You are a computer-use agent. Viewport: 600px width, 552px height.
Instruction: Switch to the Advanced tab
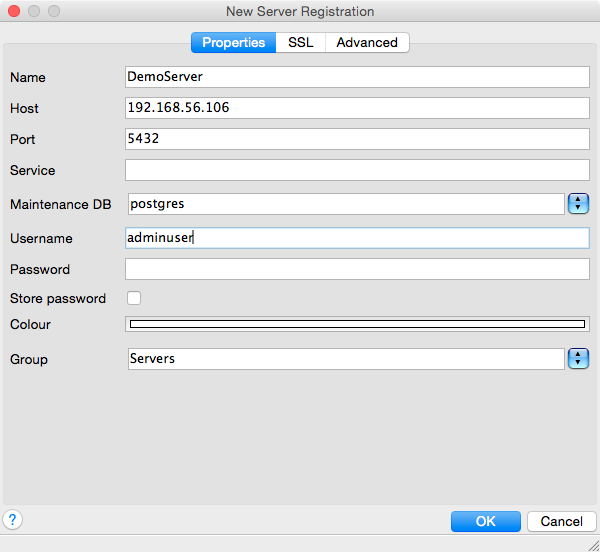click(x=367, y=42)
